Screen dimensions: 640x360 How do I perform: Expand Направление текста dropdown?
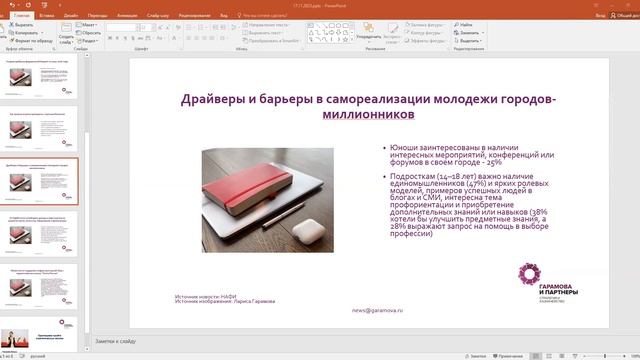tap(267, 25)
